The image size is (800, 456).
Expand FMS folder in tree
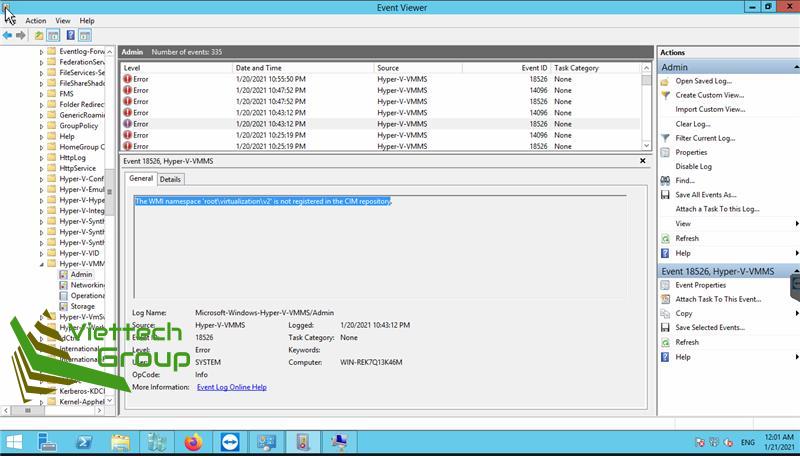41,94
